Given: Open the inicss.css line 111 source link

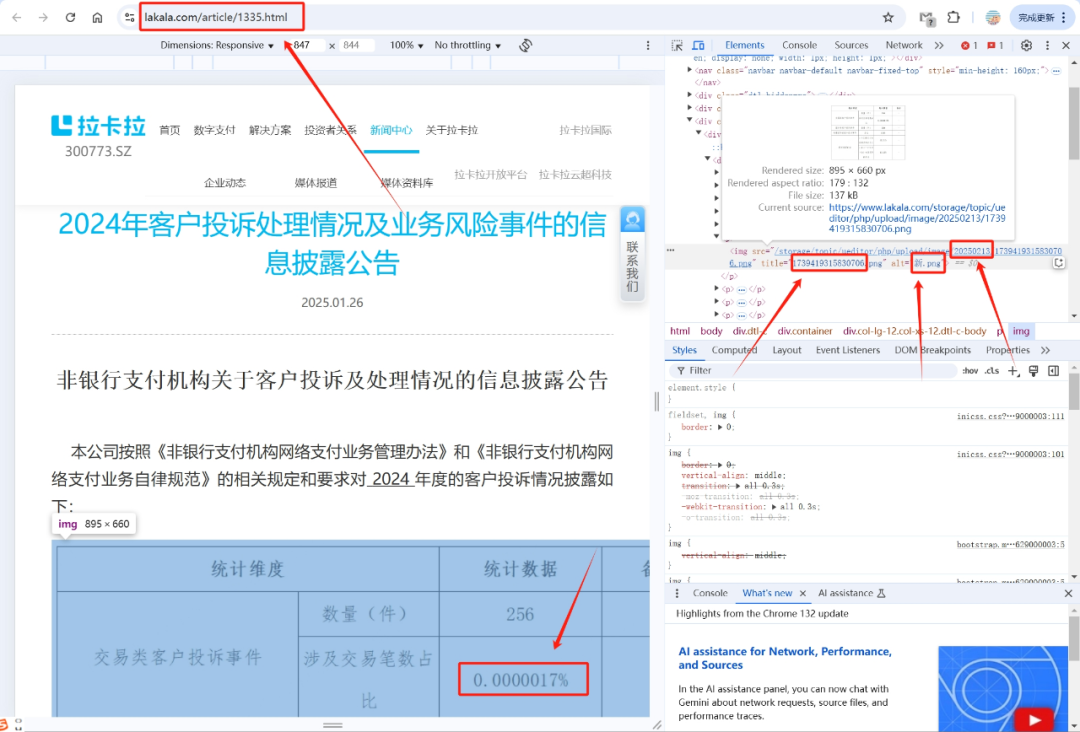Looking at the screenshot, I should [x=1010, y=417].
